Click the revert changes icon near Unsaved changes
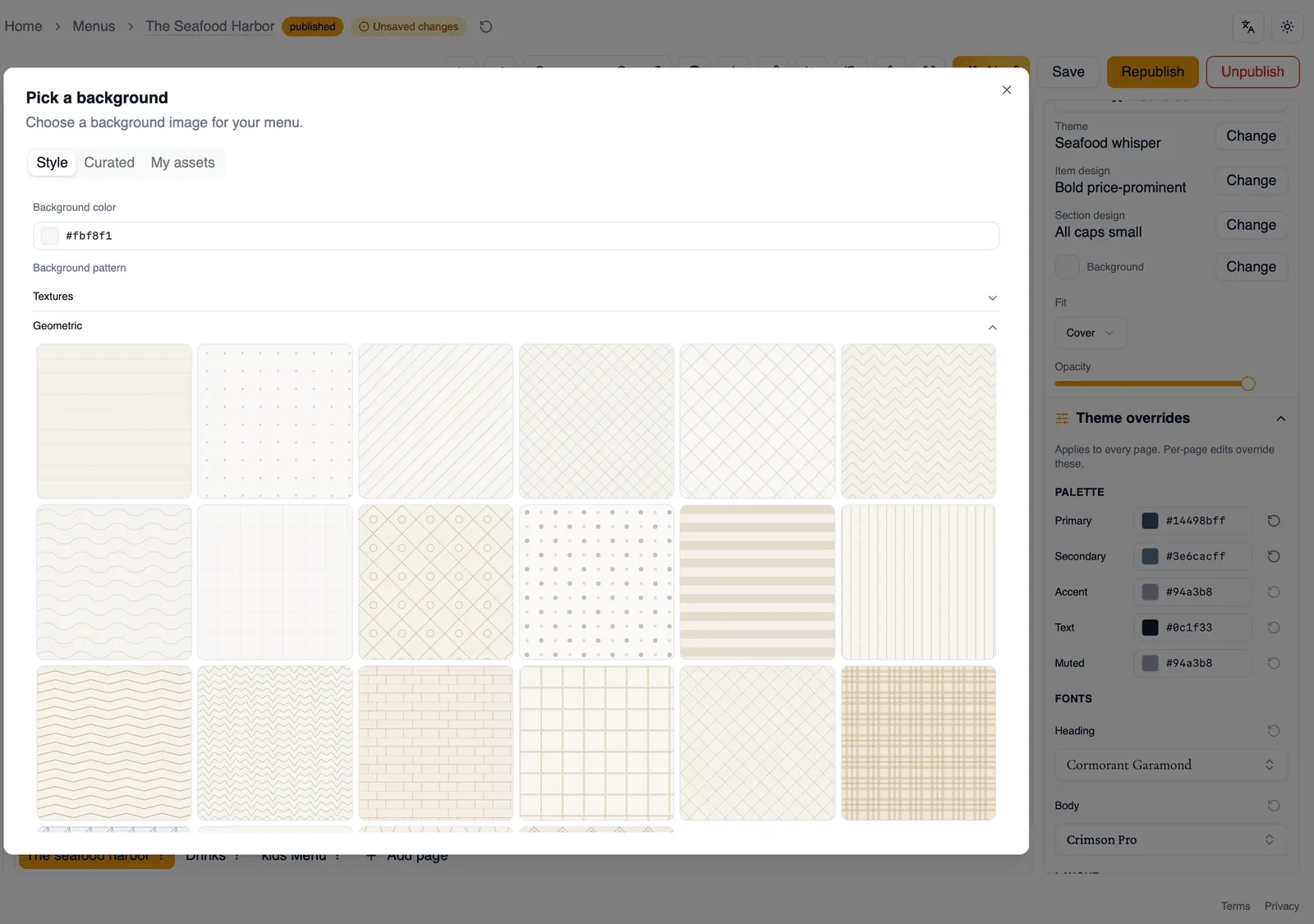 point(486,26)
